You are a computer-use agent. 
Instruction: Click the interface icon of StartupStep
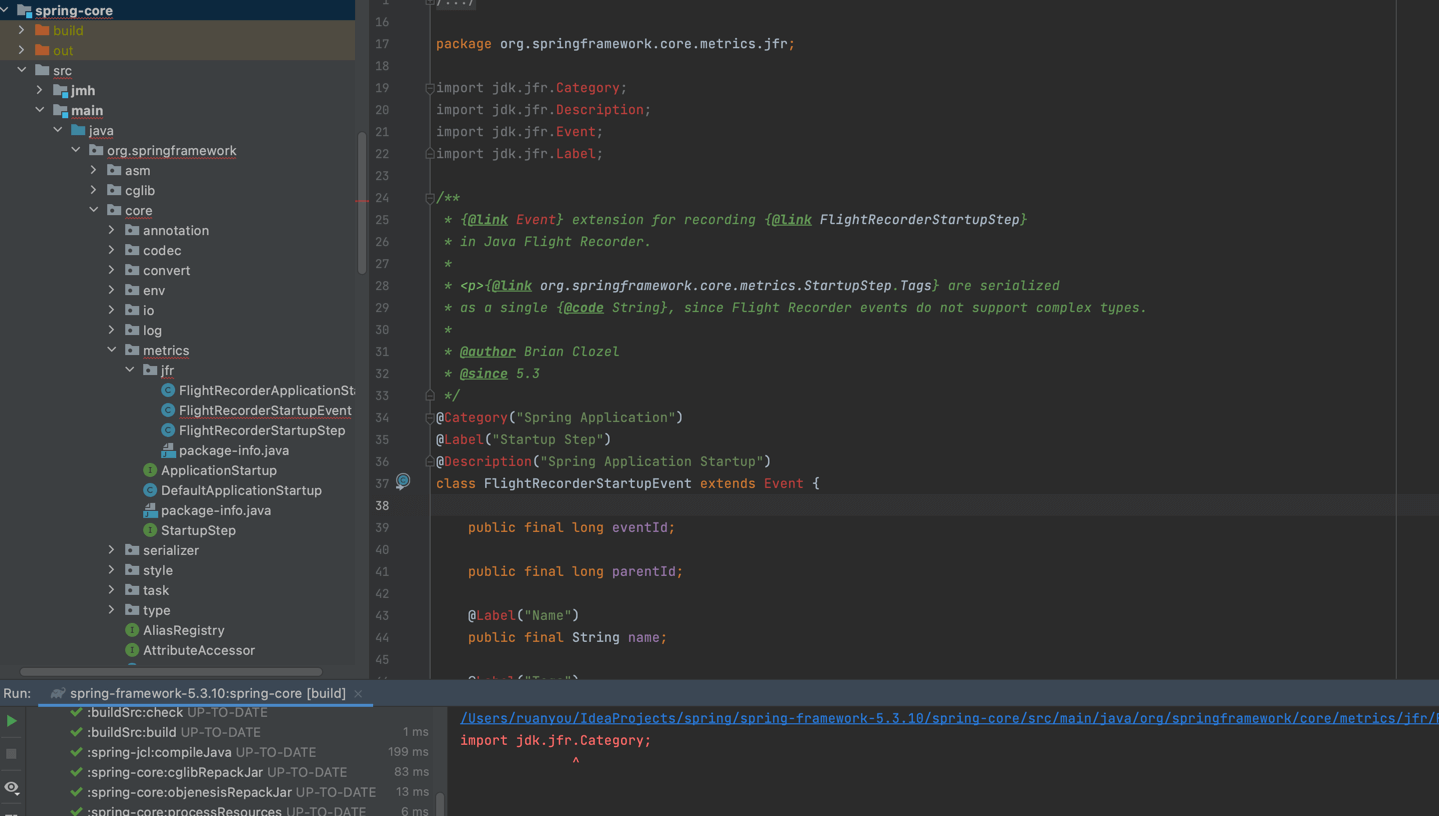point(150,530)
